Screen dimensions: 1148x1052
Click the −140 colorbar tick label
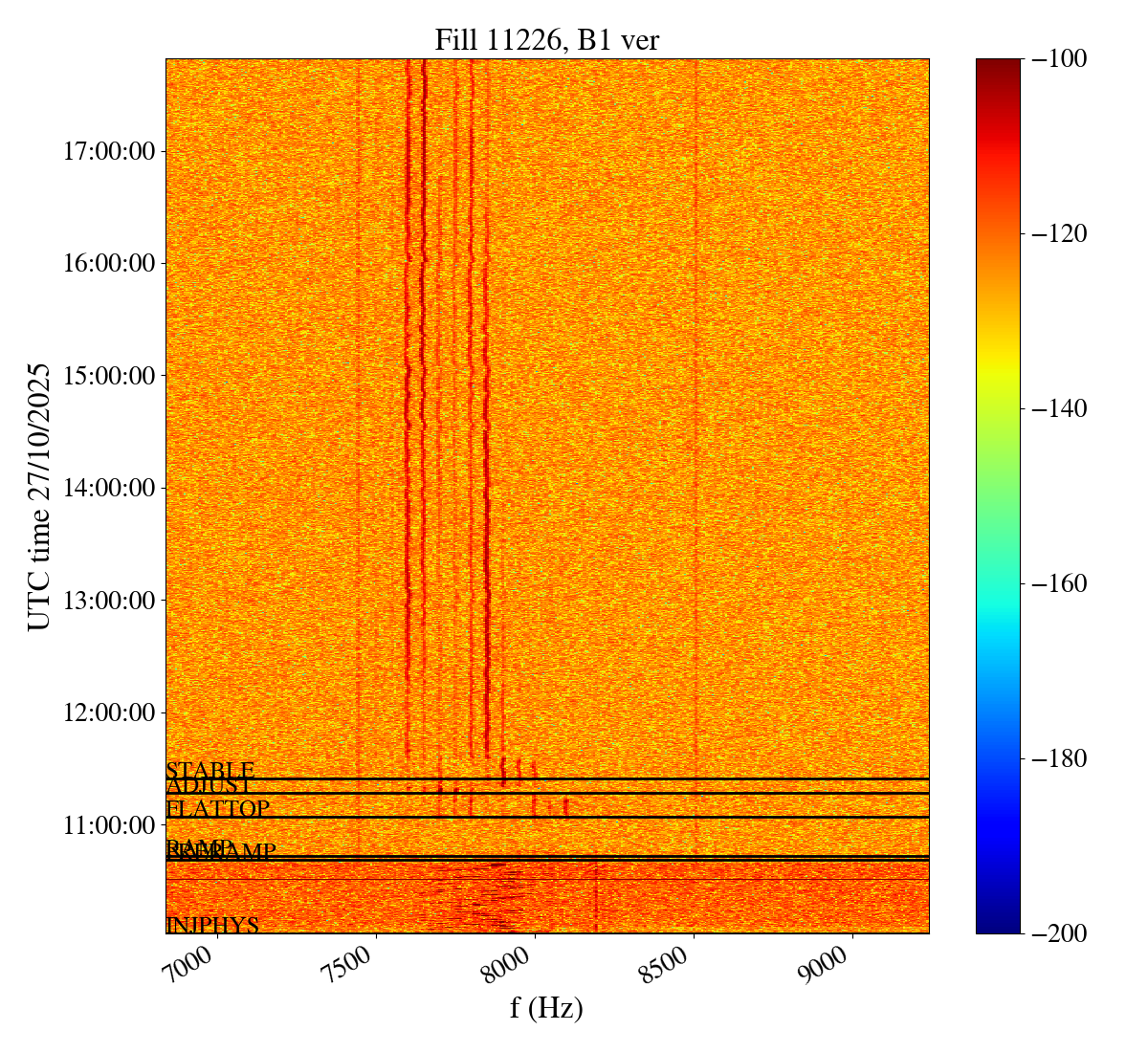pyautogui.click(x=1056, y=408)
